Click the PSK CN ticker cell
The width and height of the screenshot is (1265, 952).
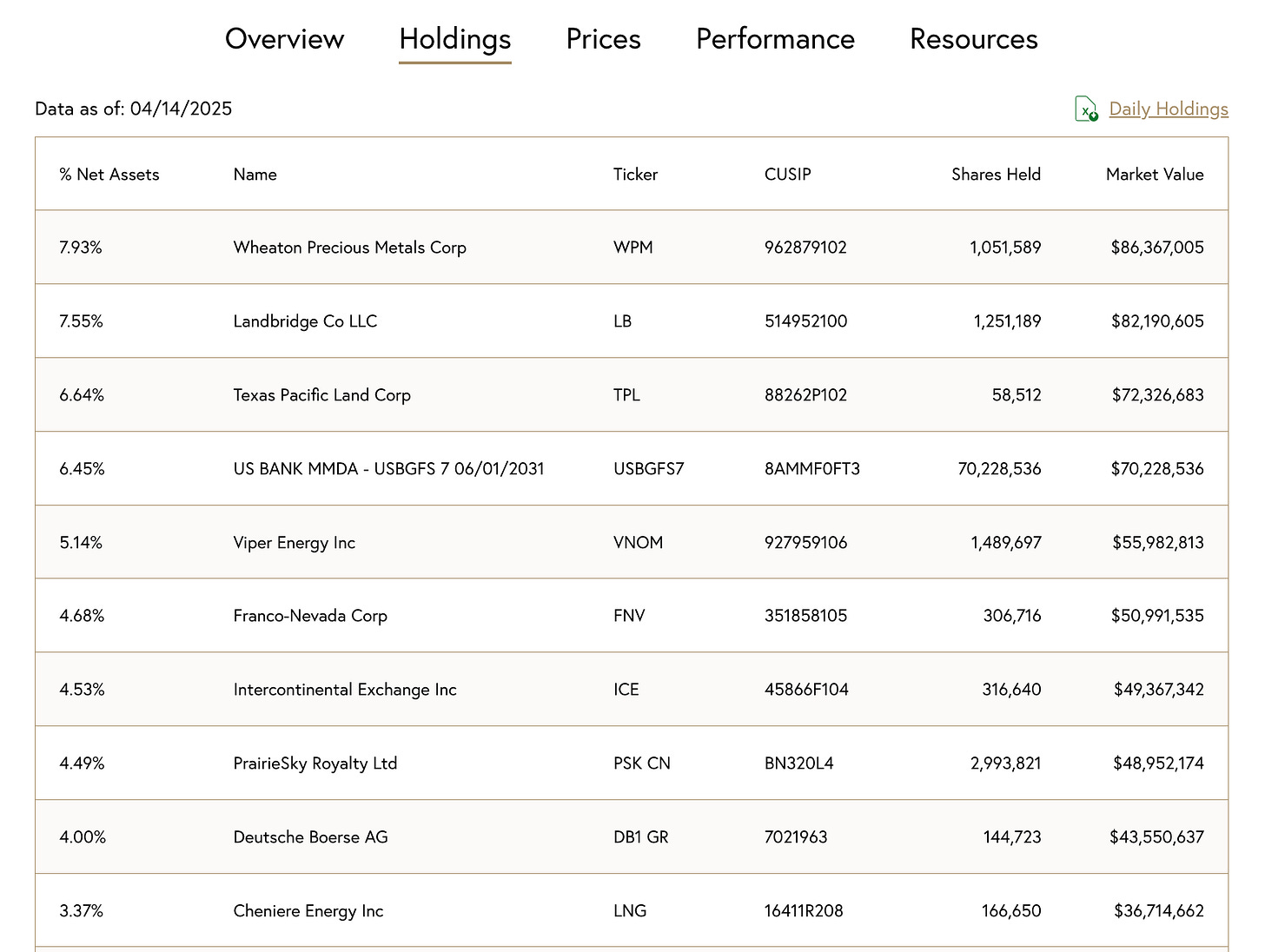(641, 764)
